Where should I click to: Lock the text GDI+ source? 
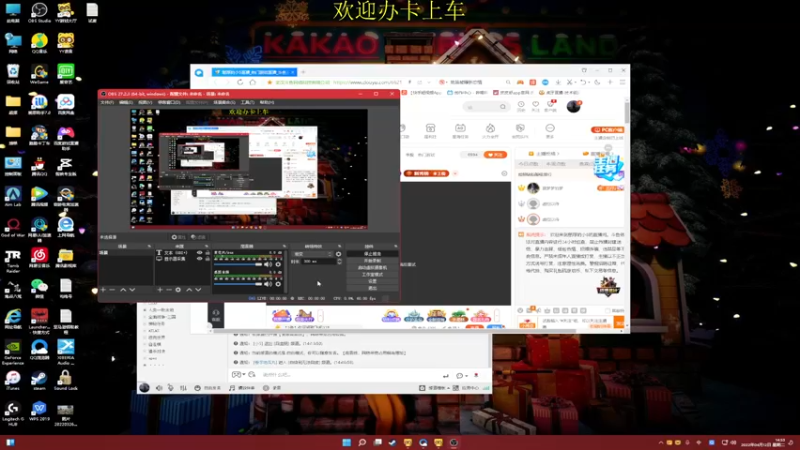click(x=207, y=253)
